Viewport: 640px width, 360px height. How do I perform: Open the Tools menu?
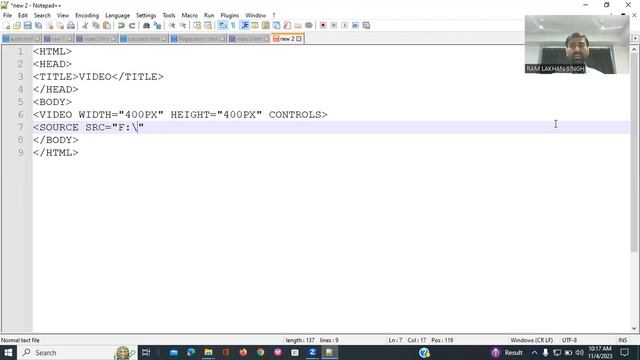[x=169, y=15]
